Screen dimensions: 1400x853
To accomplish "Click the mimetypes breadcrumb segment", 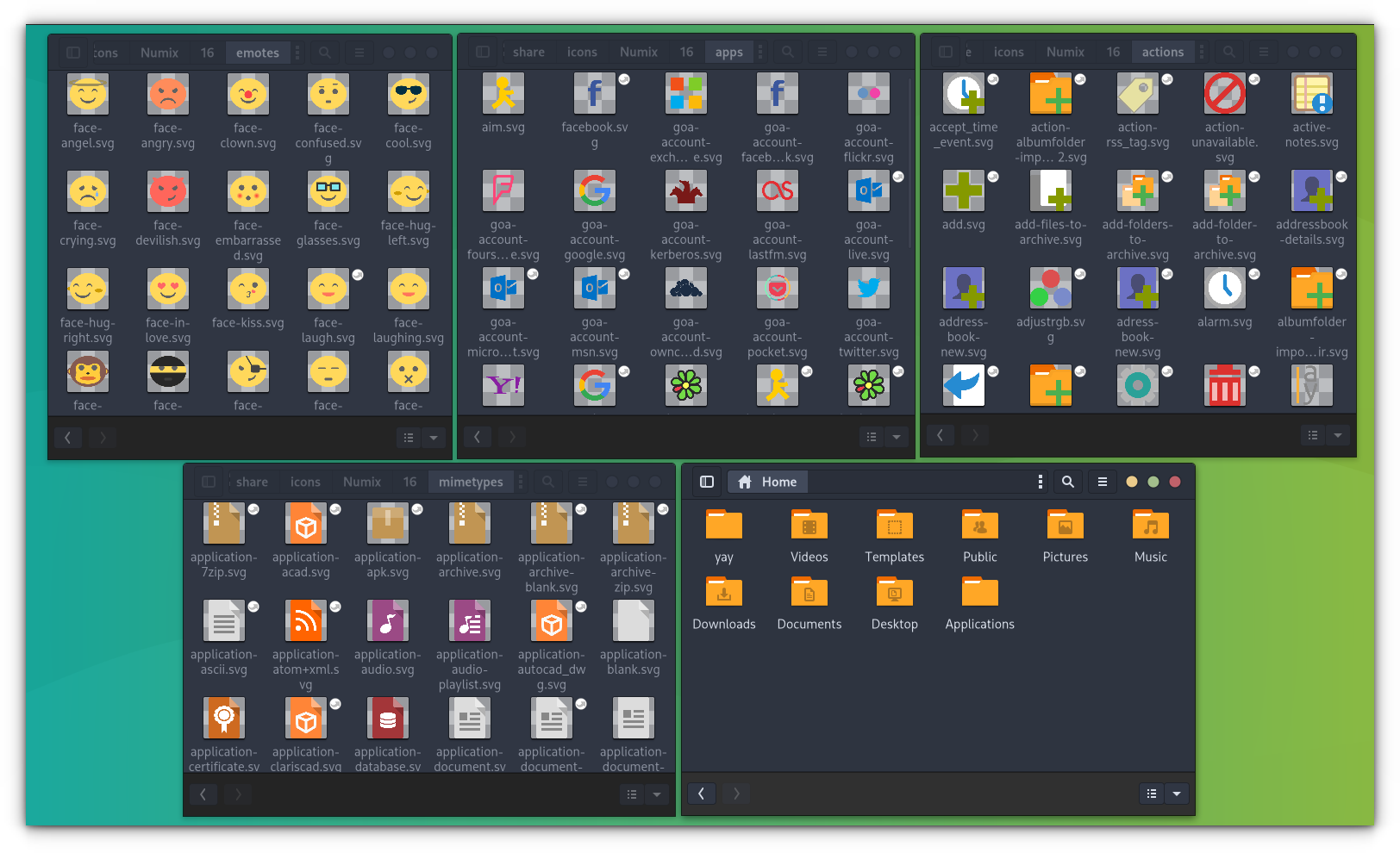I will point(471,482).
